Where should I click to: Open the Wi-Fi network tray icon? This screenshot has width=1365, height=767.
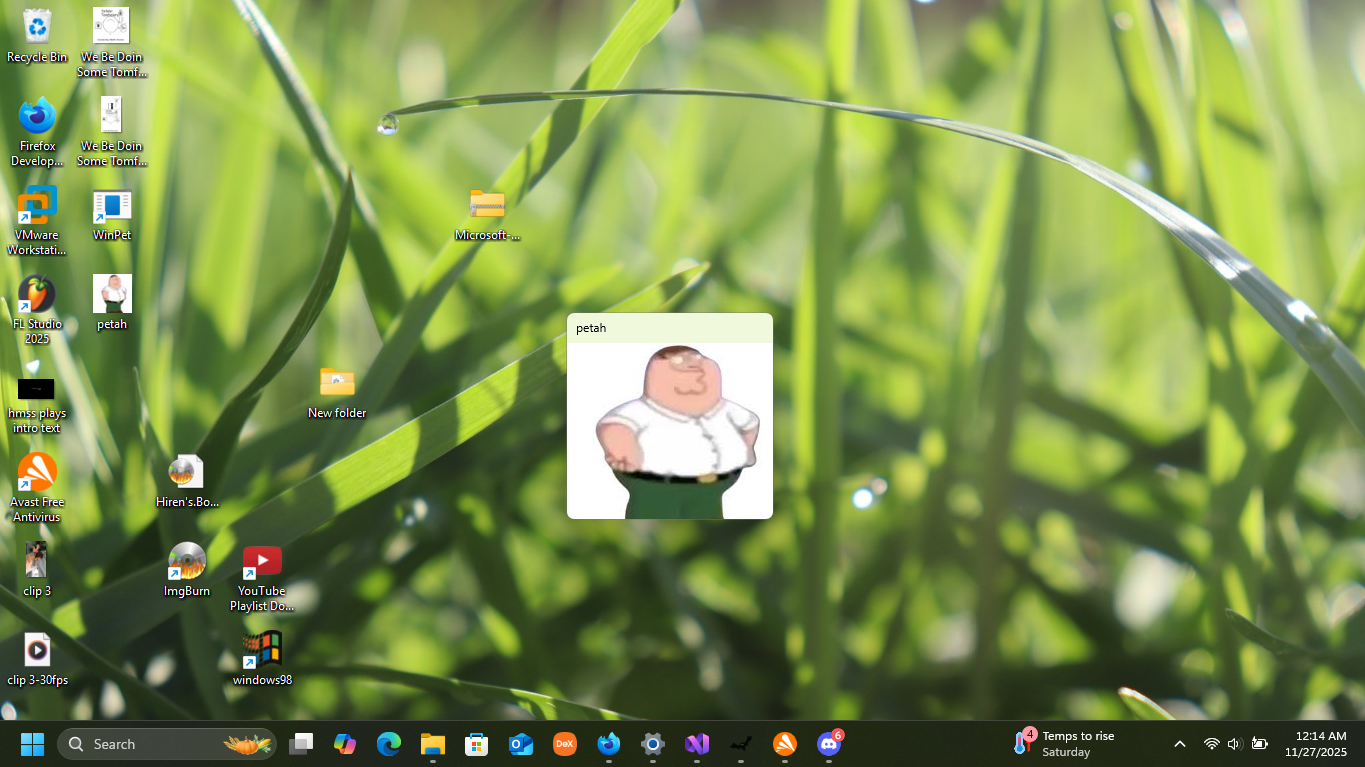tap(1211, 744)
